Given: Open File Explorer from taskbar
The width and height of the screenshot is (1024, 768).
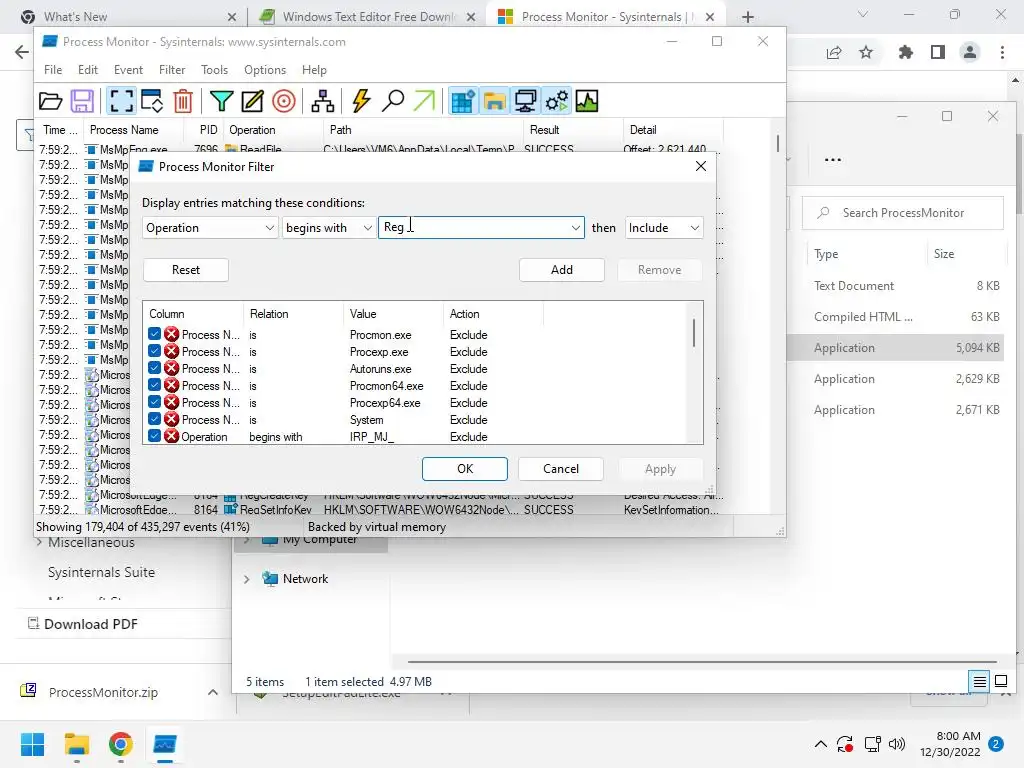Looking at the screenshot, I should pos(76,744).
